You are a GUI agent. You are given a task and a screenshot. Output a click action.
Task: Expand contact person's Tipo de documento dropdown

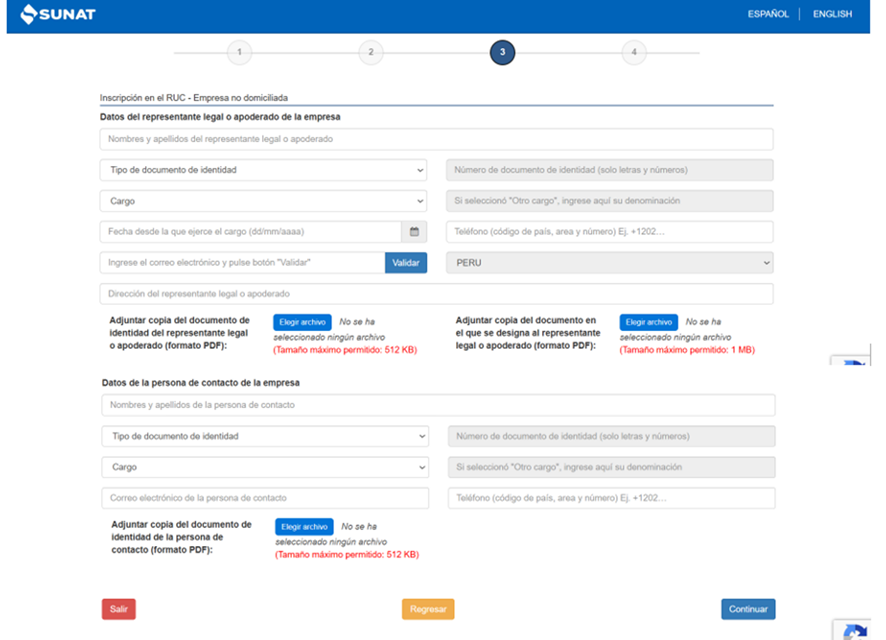click(x=265, y=436)
